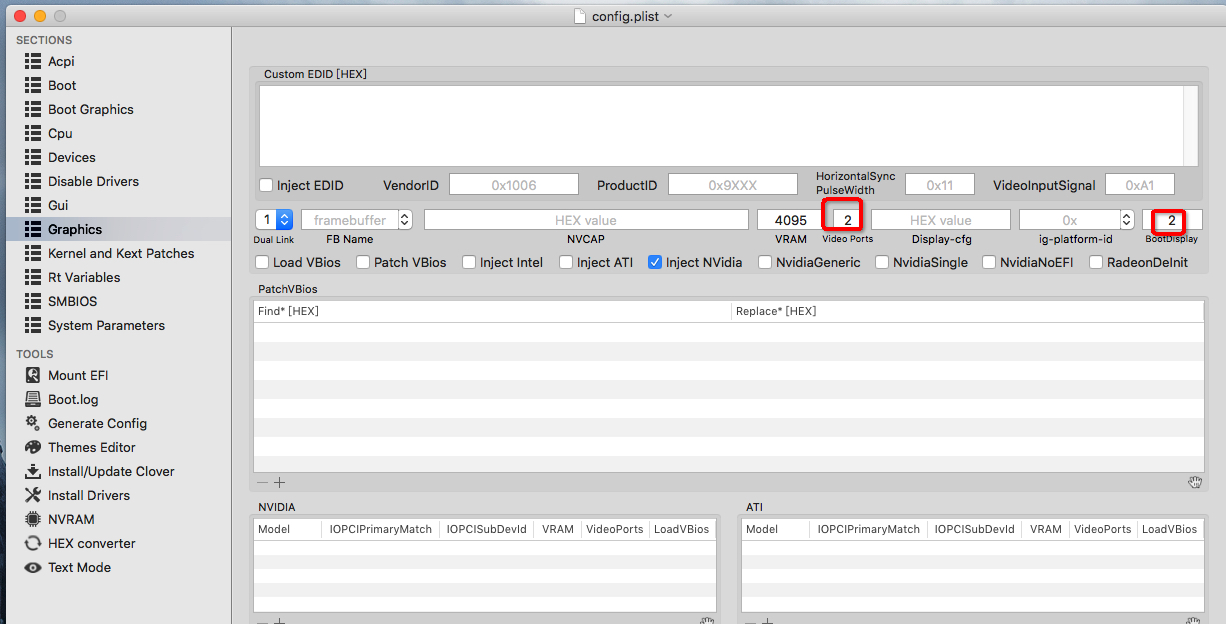Uncheck the Inject NVidia checkbox
This screenshot has width=1226, height=624.
(655, 262)
